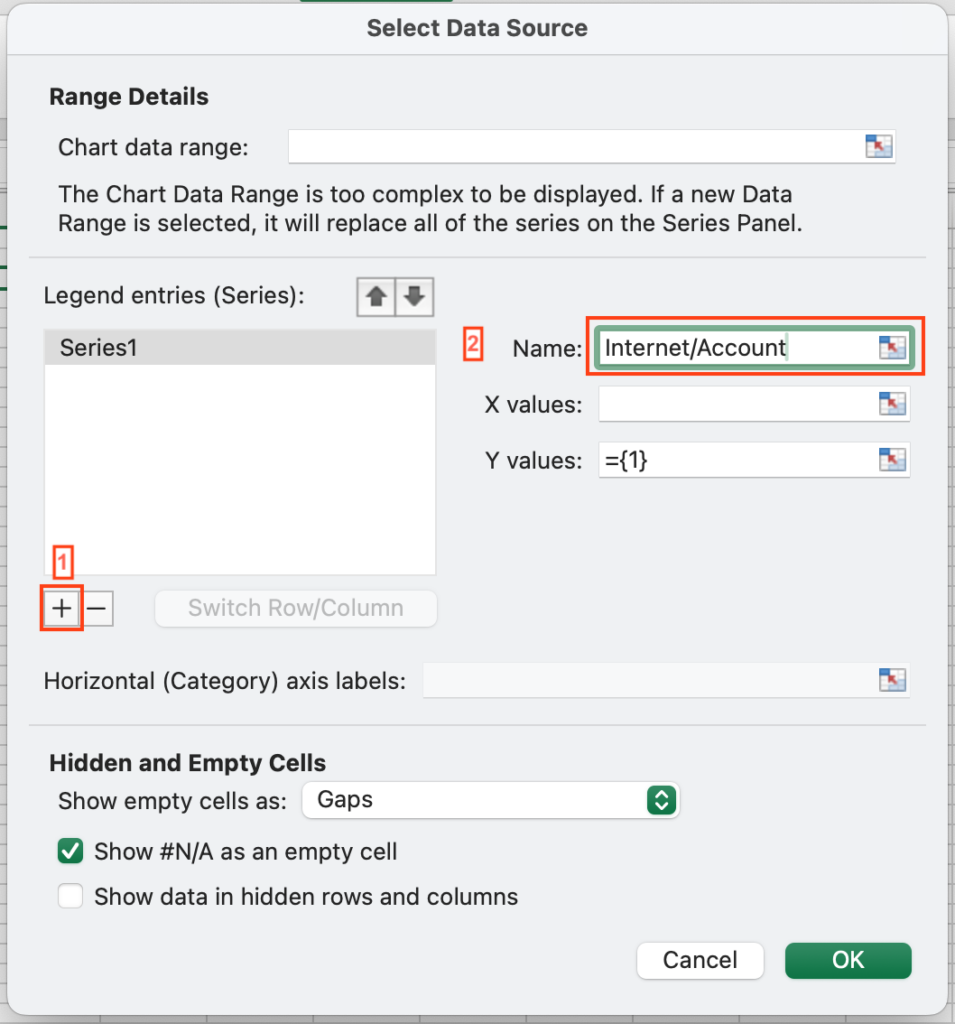Uncheck Show #N/A as an empty cell

pyautogui.click(x=70, y=851)
